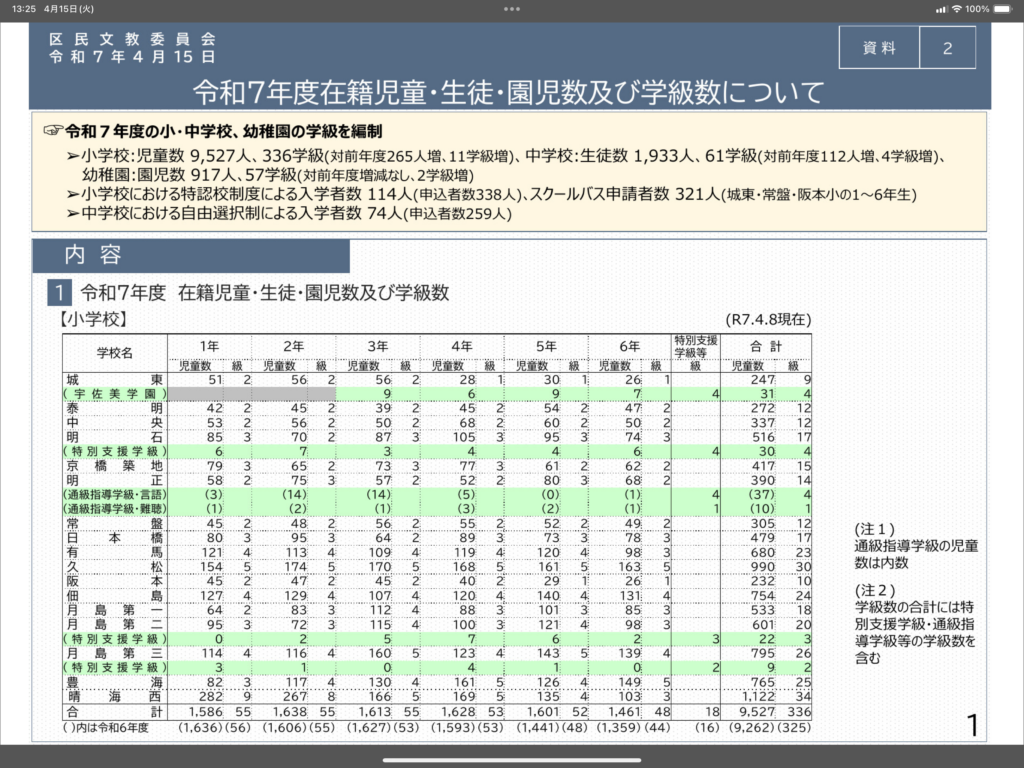The height and width of the screenshot is (768, 1024).
Task: Click the 9,527 grand total cell
Action: pos(757,712)
